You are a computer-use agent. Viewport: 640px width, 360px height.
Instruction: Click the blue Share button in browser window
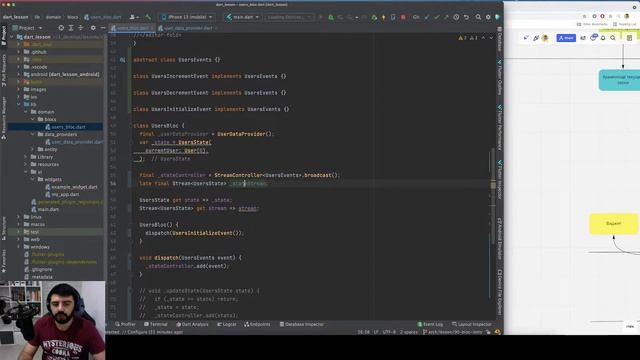pyautogui.click(x=566, y=38)
